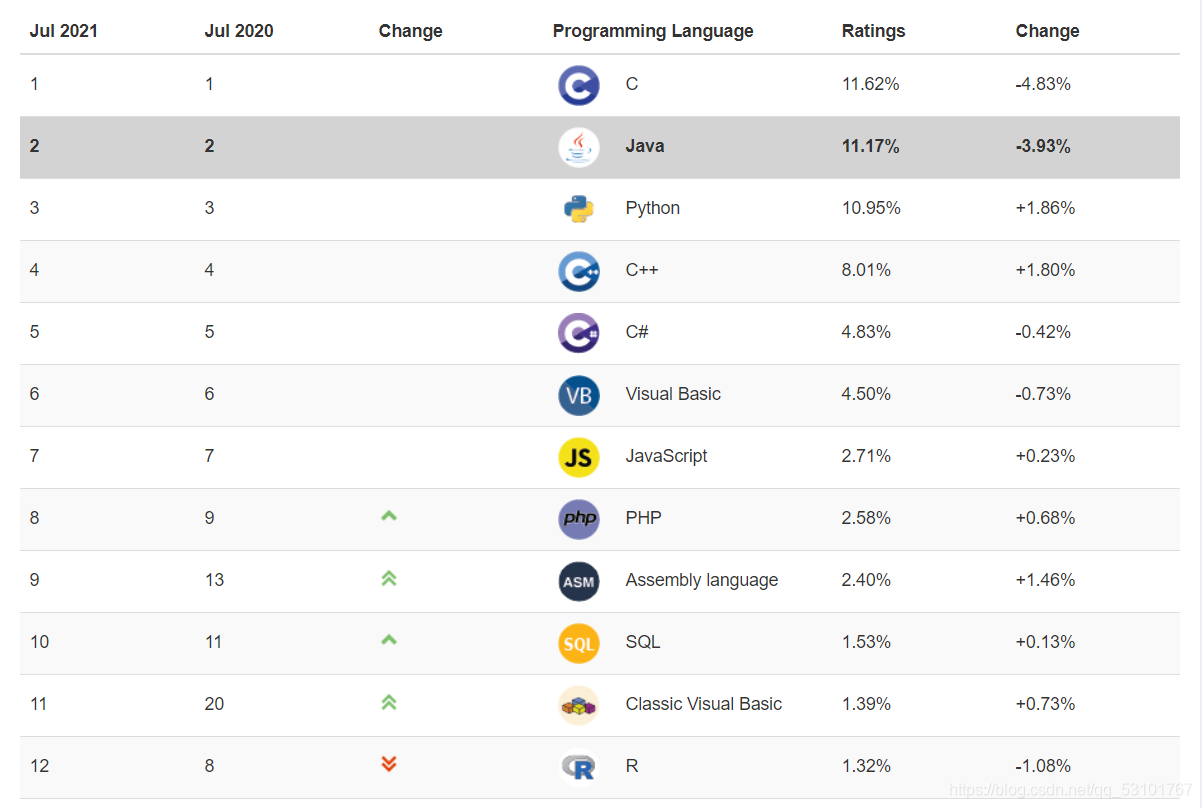Click double up arrow in Classic Visual Basic row
Screen dimensions: 1202x808
pos(389,702)
